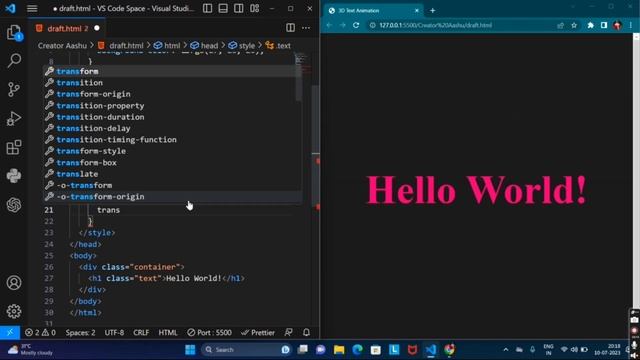
Task: Split the editor to the right
Action: [290, 28]
